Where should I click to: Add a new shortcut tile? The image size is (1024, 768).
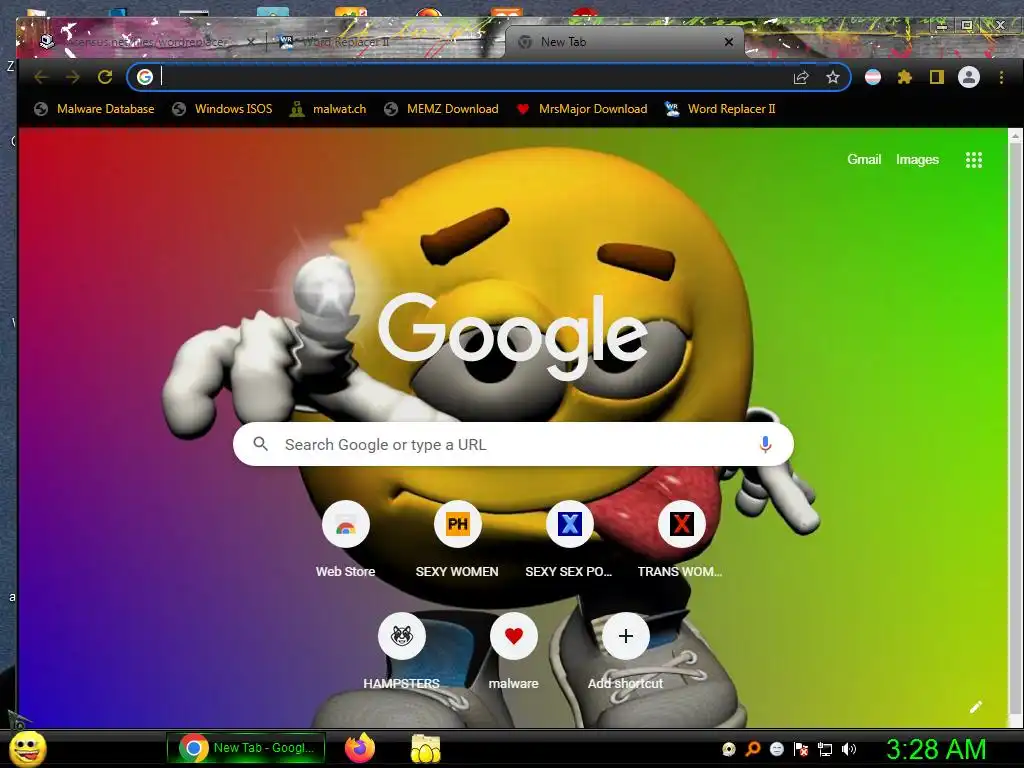(626, 652)
